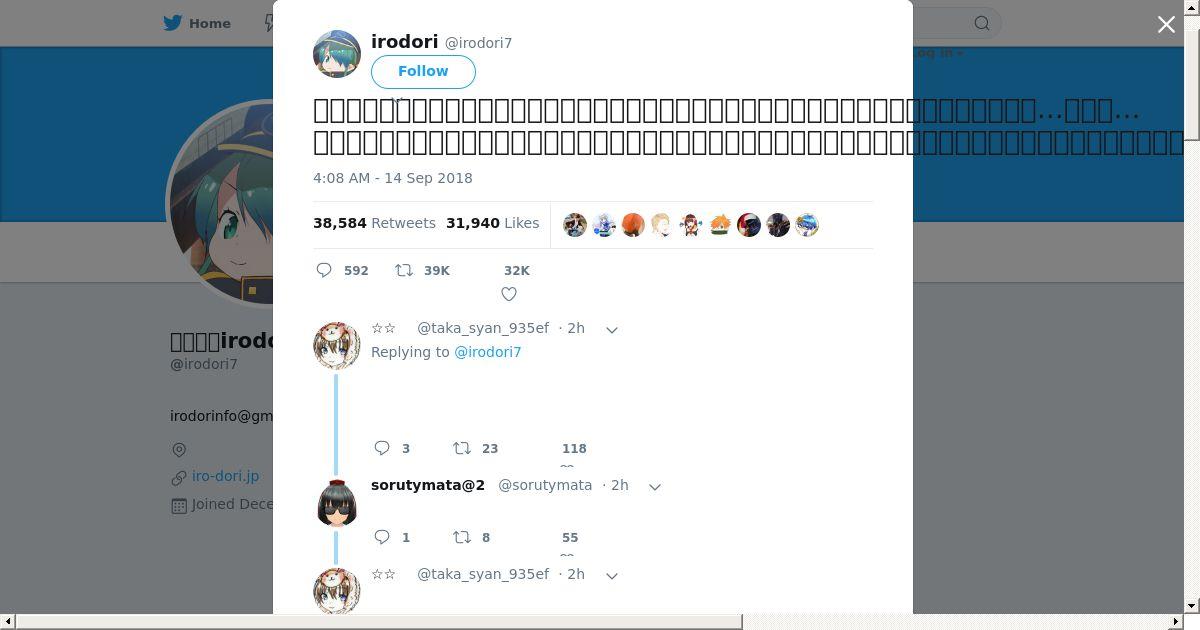Retweet sorutymata's tweet with 8 retweets

[x=461, y=537]
